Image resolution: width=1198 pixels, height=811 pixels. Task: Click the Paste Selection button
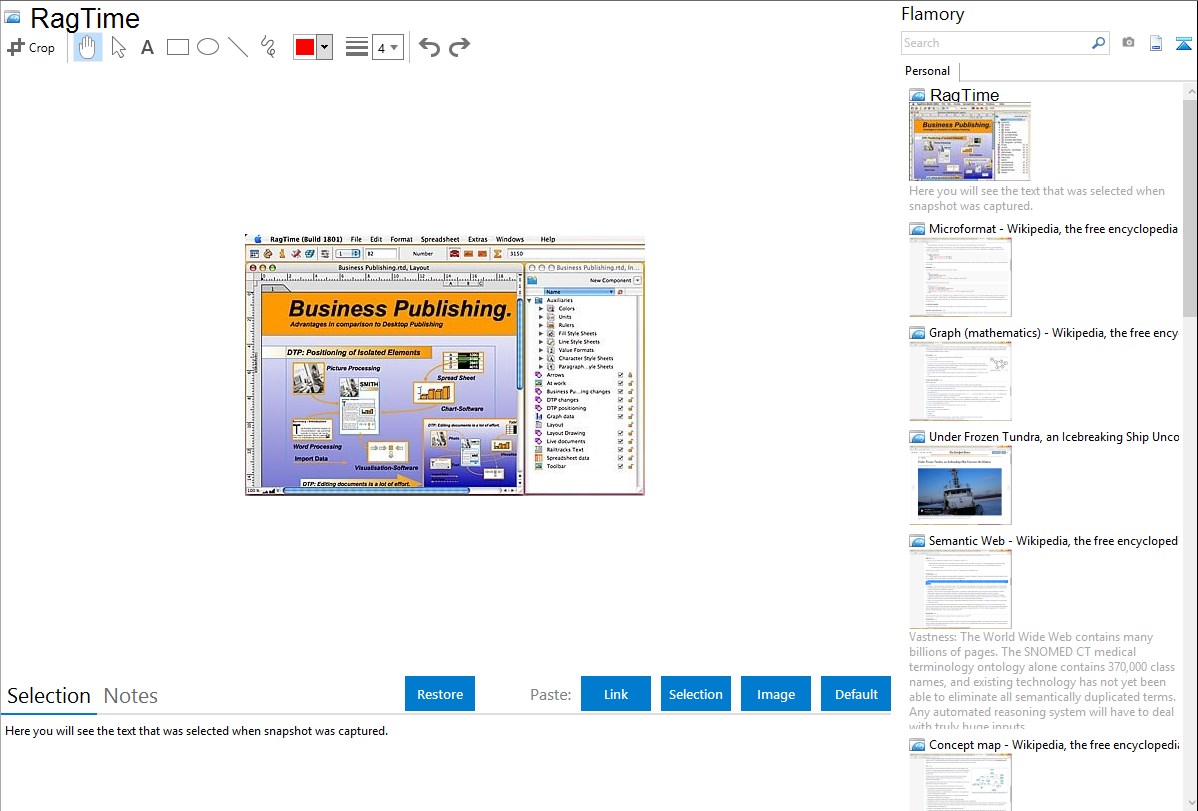[695, 694]
